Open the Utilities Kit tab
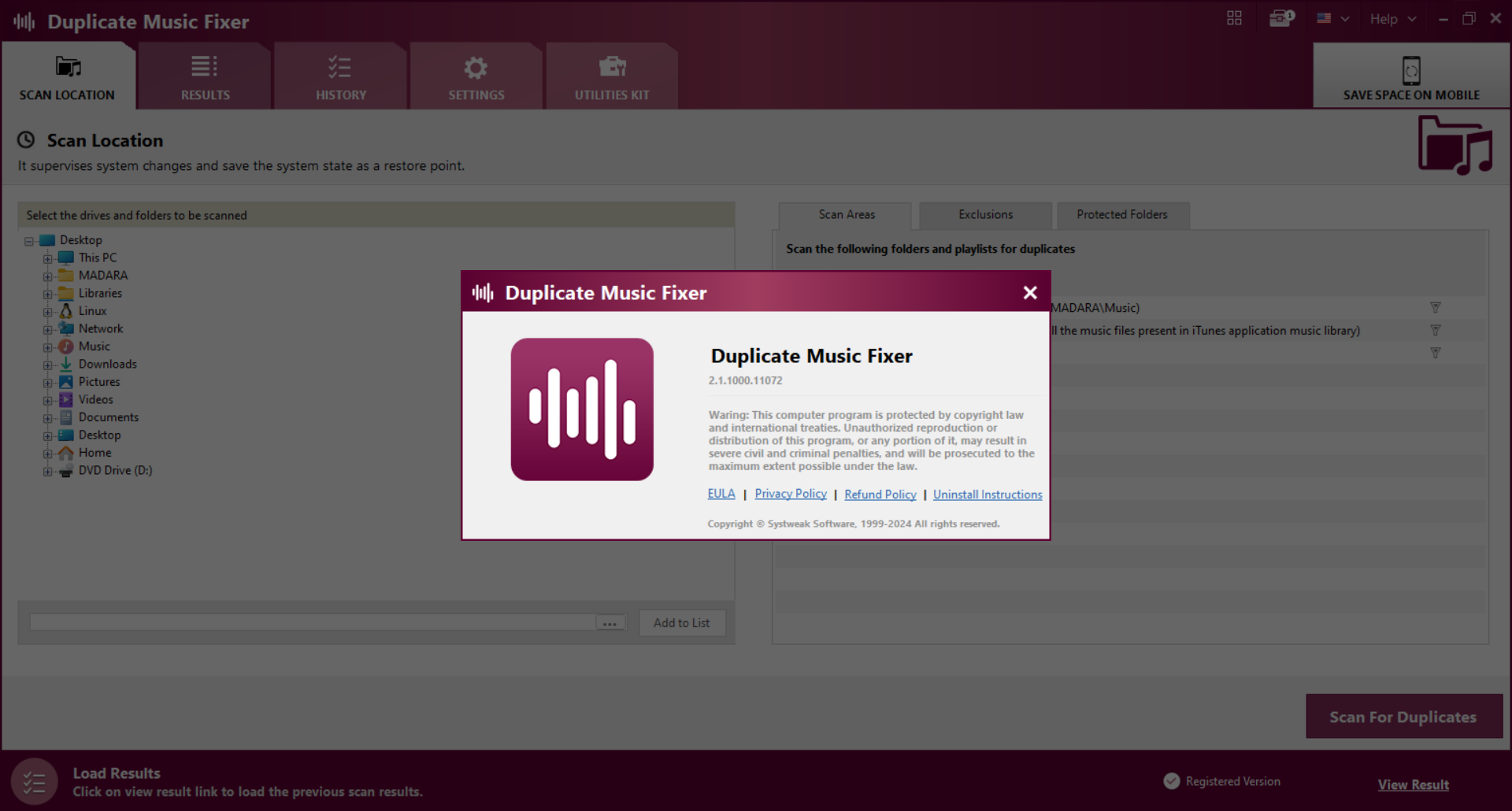Image resolution: width=1512 pixels, height=811 pixels. click(x=612, y=76)
